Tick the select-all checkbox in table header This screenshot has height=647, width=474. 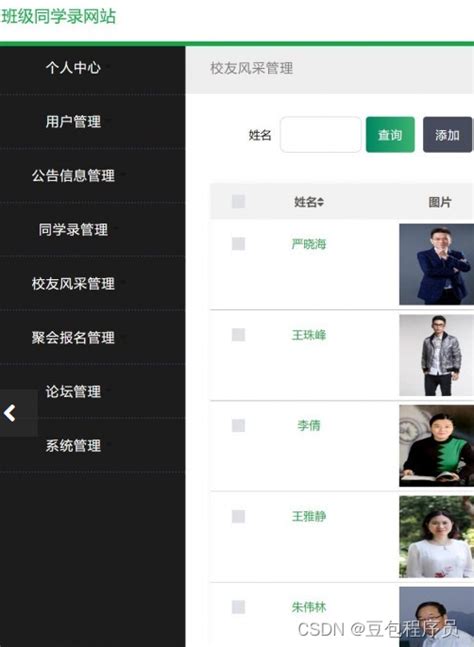[x=238, y=201]
